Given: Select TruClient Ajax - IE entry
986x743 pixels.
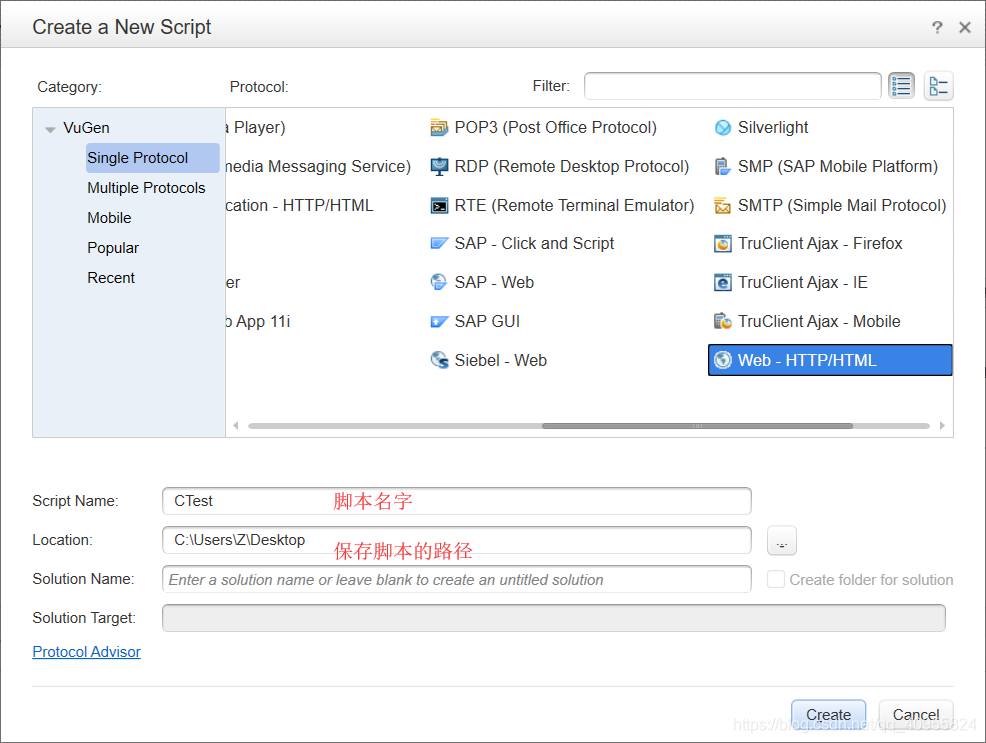Looking at the screenshot, I should click(x=802, y=282).
